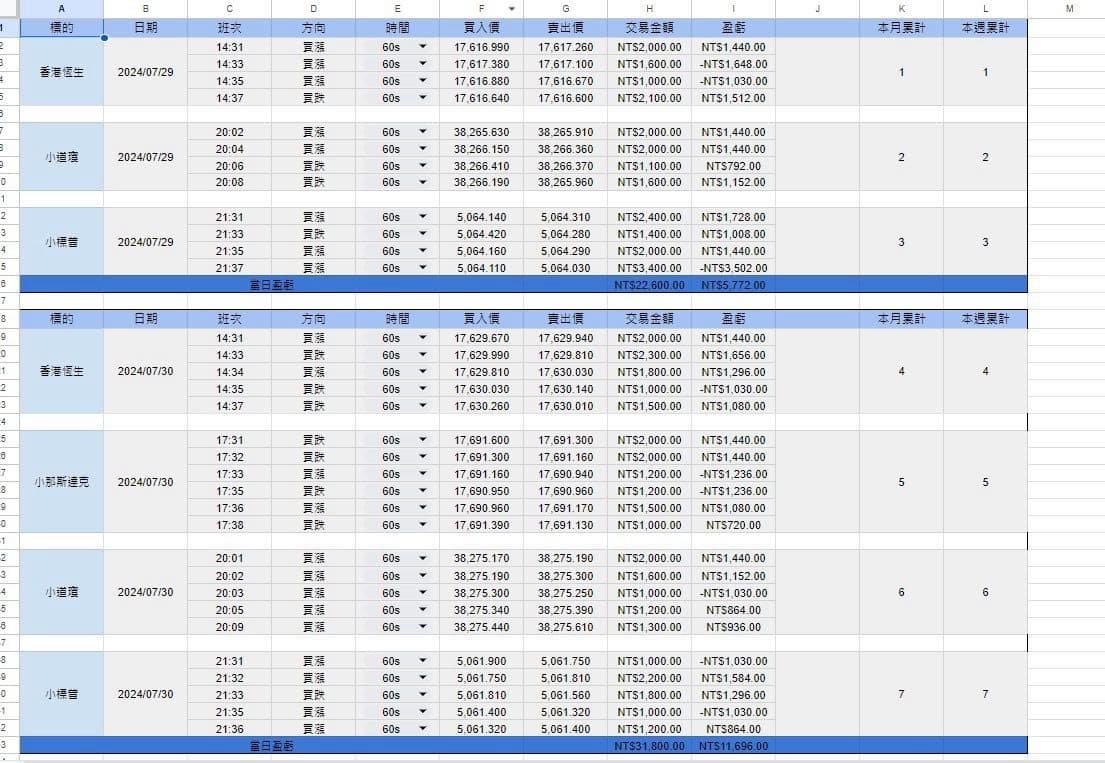Click the sell price cell 38,266.360
The image size is (1105, 763).
pos(565,149)
